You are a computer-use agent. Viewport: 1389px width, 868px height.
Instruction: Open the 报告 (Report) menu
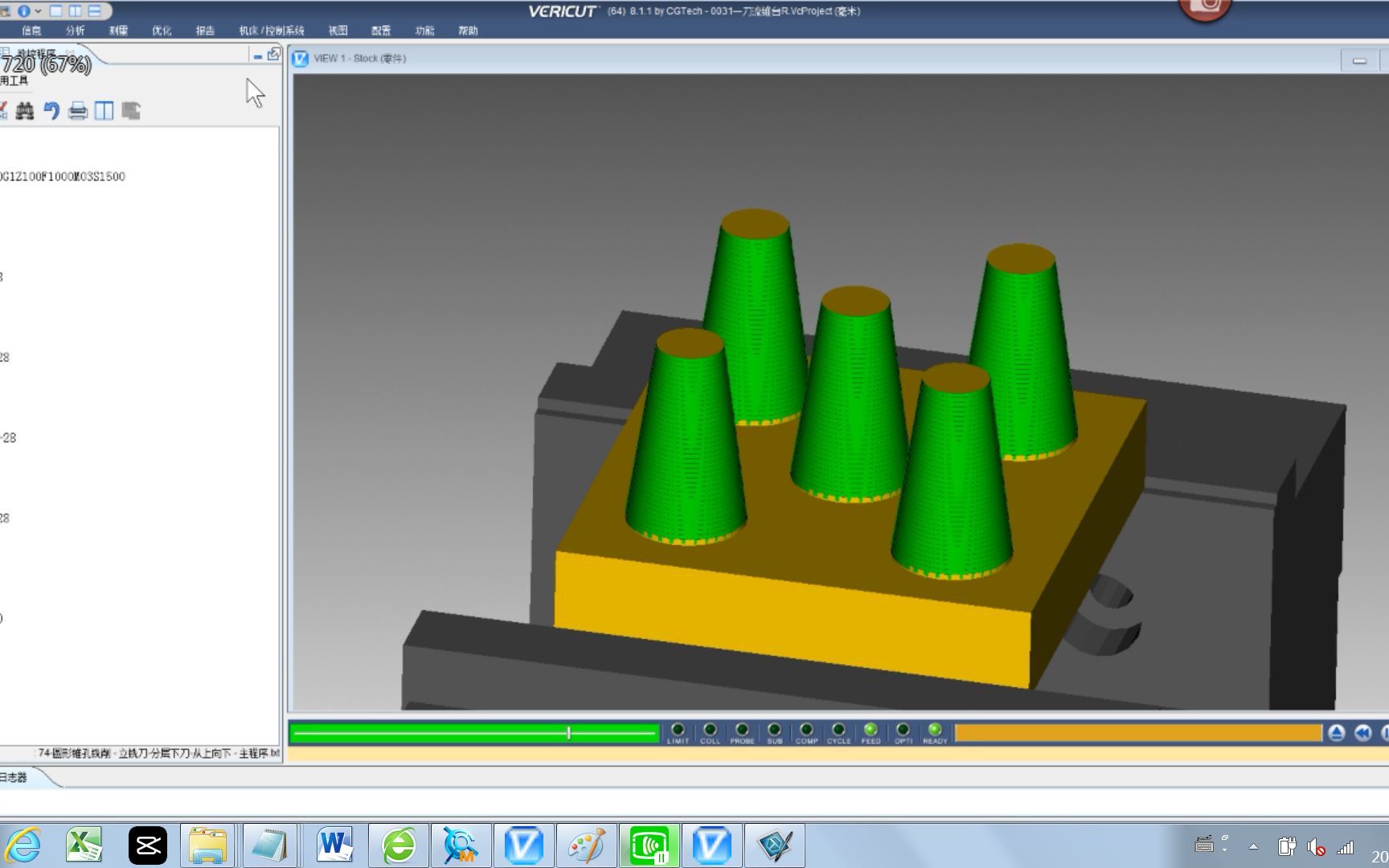(x=205, y=31)
